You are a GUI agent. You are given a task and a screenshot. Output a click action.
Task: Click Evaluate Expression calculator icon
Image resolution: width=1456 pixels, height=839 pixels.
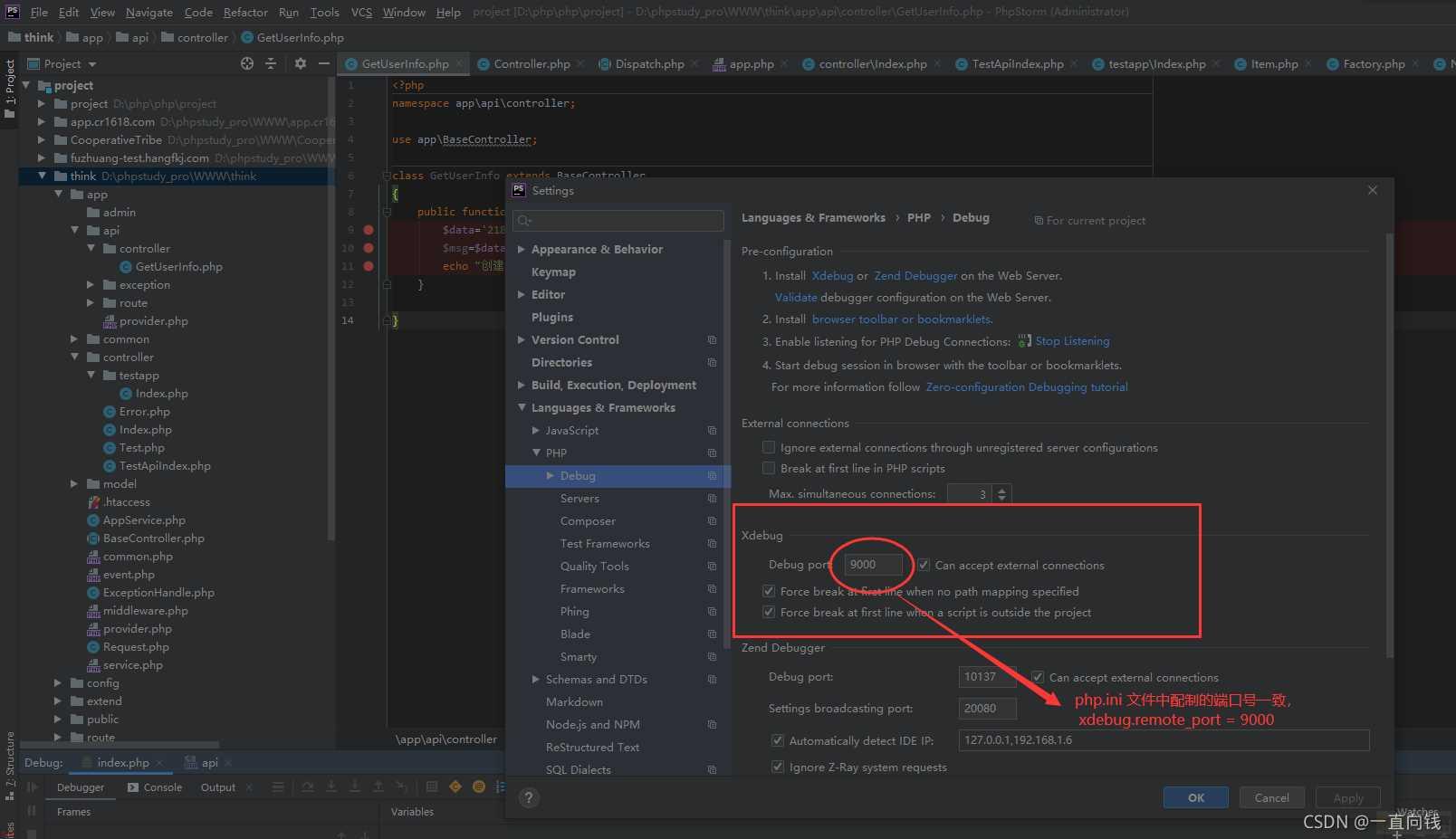pos(432,787)
